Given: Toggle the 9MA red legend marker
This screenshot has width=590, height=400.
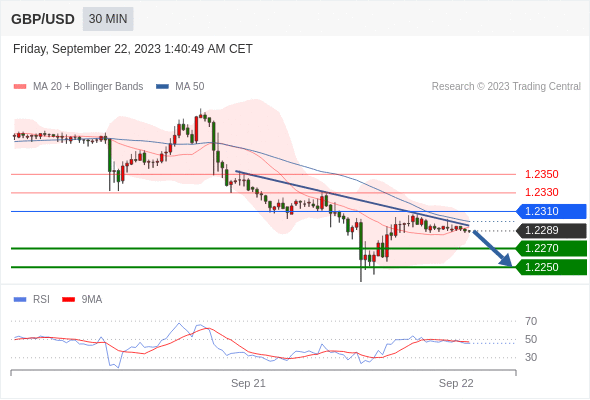Looking at the screenshot, I should click(68, 300).
